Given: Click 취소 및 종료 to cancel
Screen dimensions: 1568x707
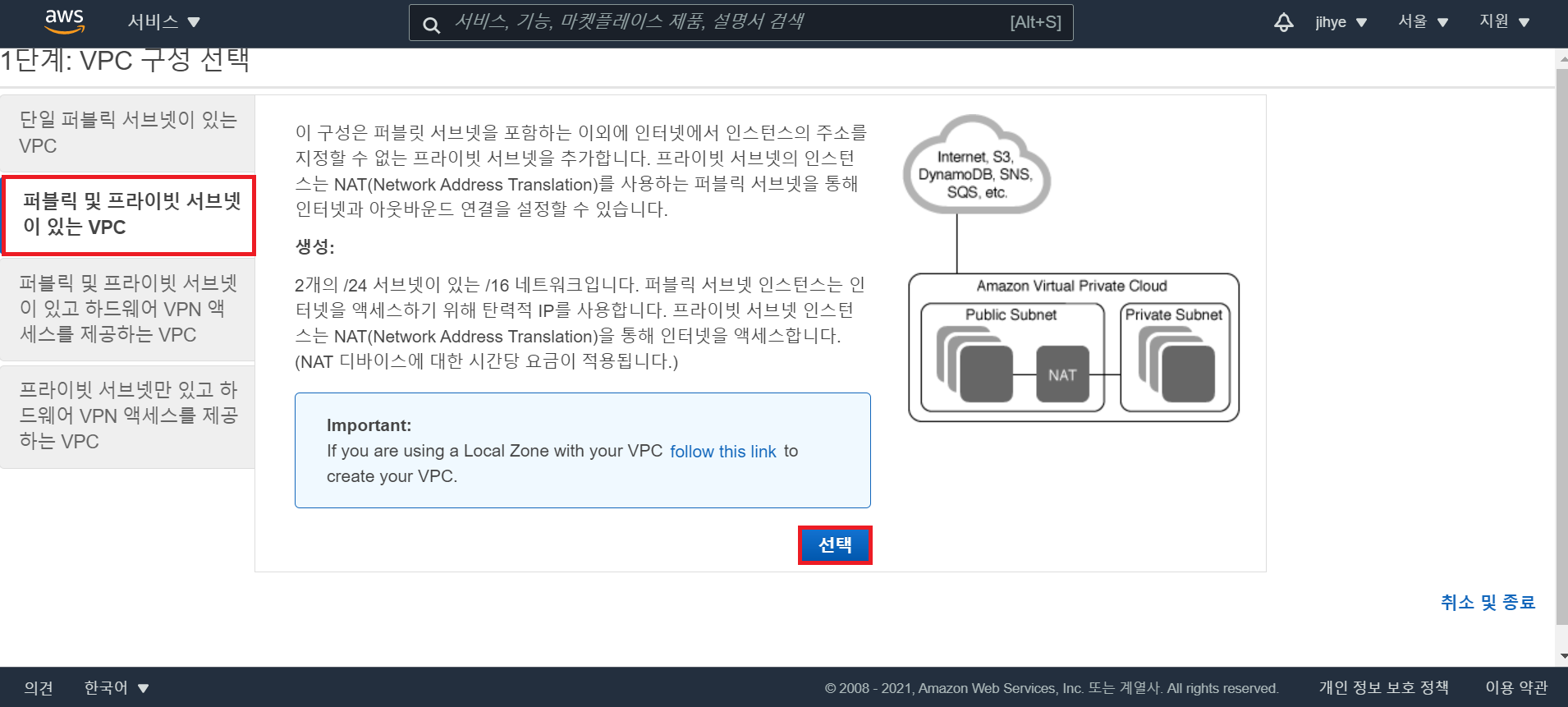Looking at the screenshot, I should pyautogui.click(x=1488, y=602).
